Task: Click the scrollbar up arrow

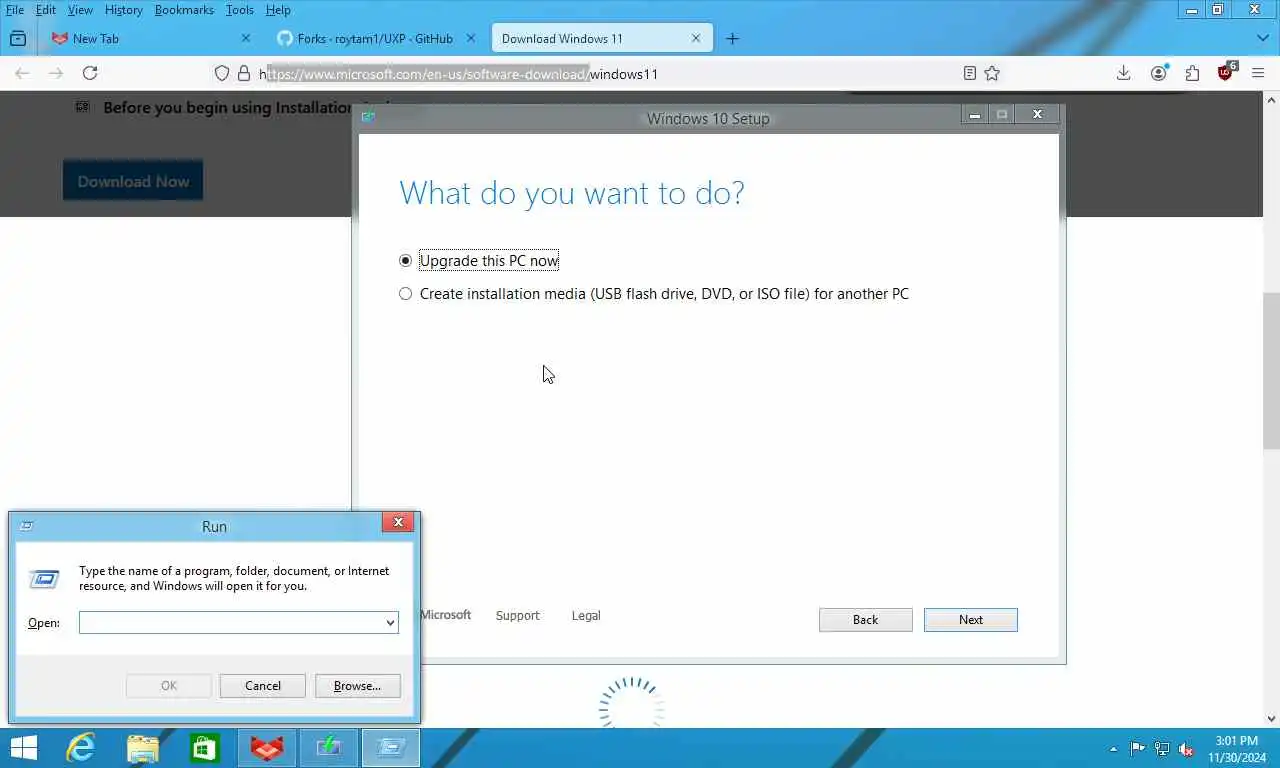Action: point(1271,100)
